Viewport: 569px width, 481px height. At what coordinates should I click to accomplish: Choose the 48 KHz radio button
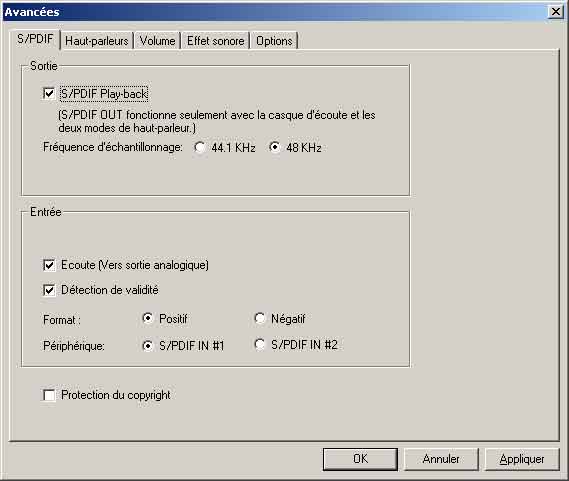275,147
